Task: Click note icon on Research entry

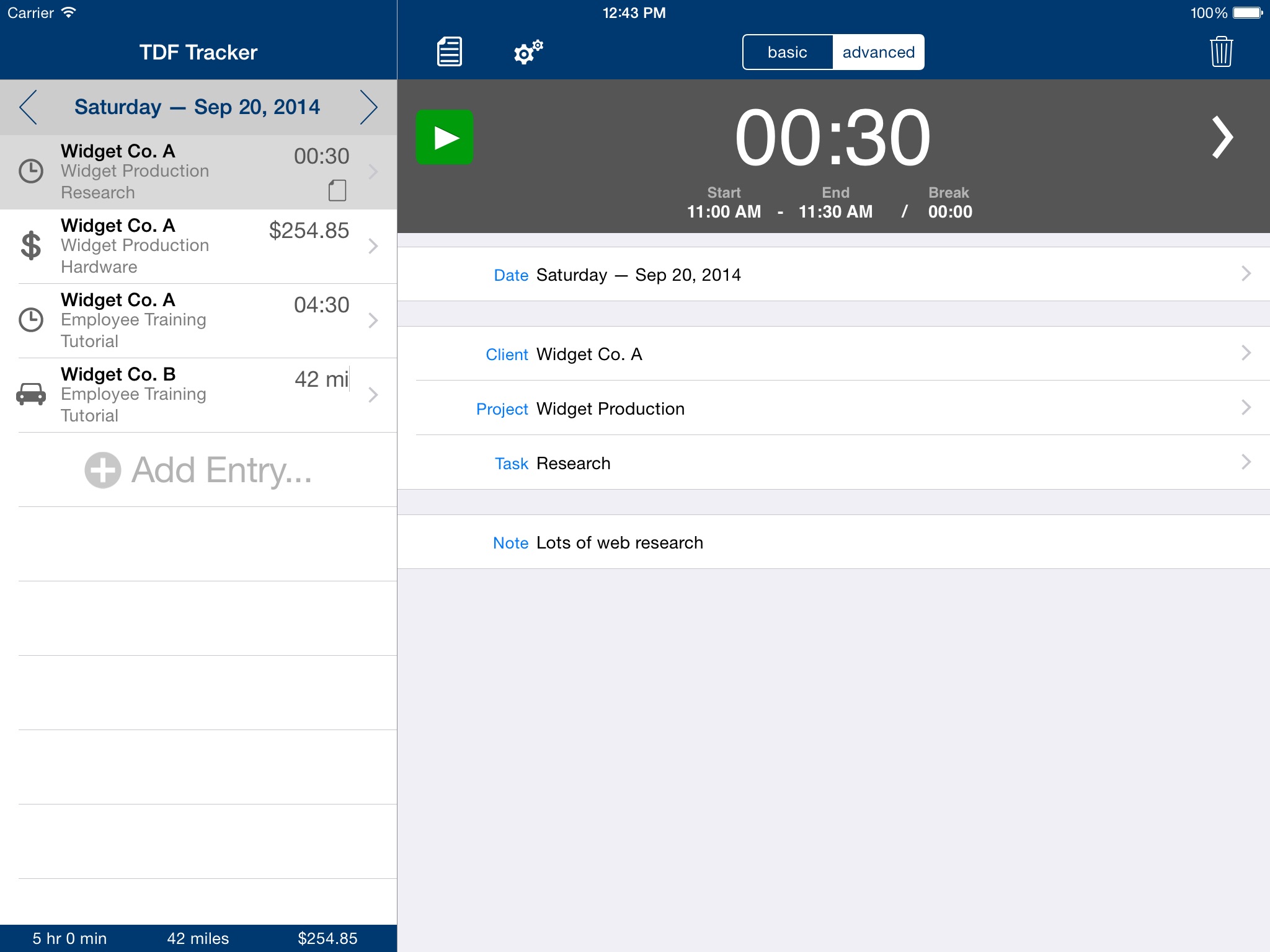Action: click(337, 190)
